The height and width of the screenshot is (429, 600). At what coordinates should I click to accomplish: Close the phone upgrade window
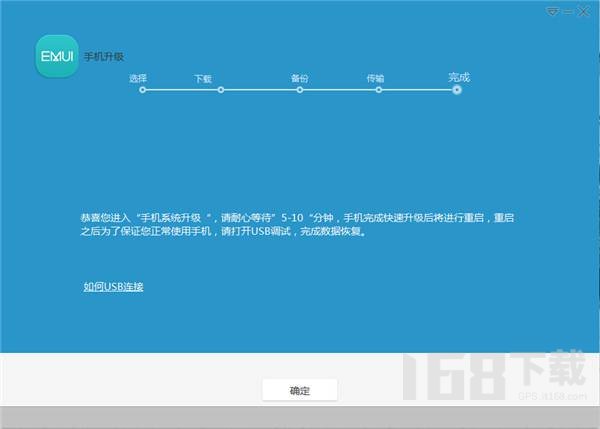(x=583, y=11)
